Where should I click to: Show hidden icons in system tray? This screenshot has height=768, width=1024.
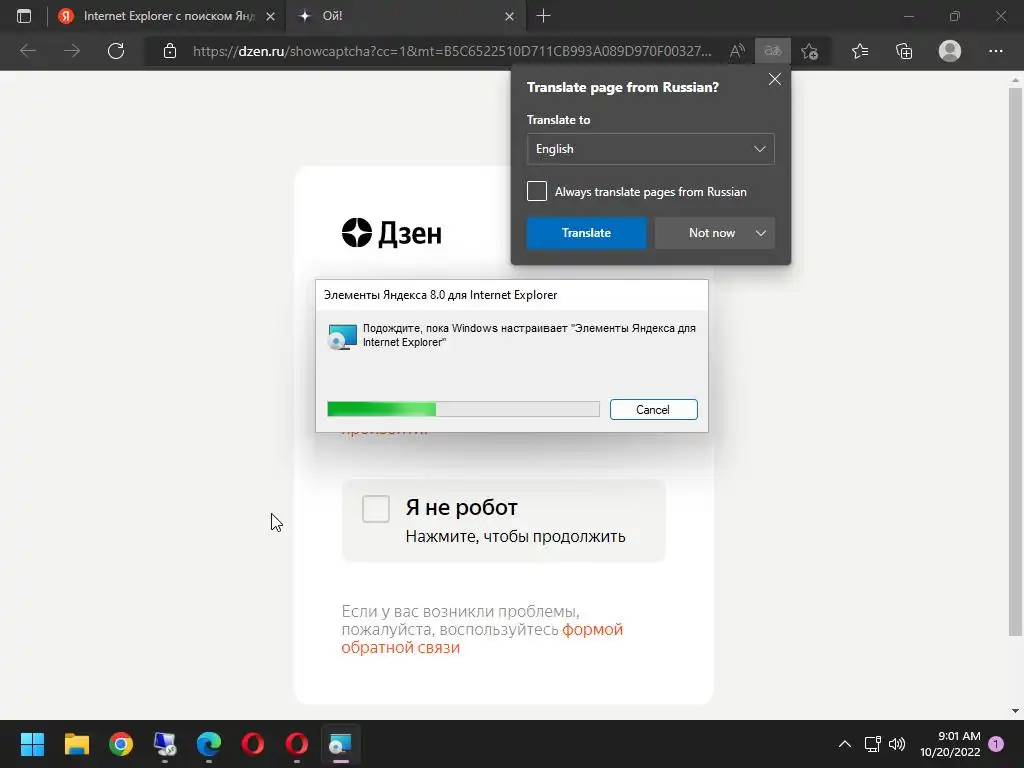[844, 744]
